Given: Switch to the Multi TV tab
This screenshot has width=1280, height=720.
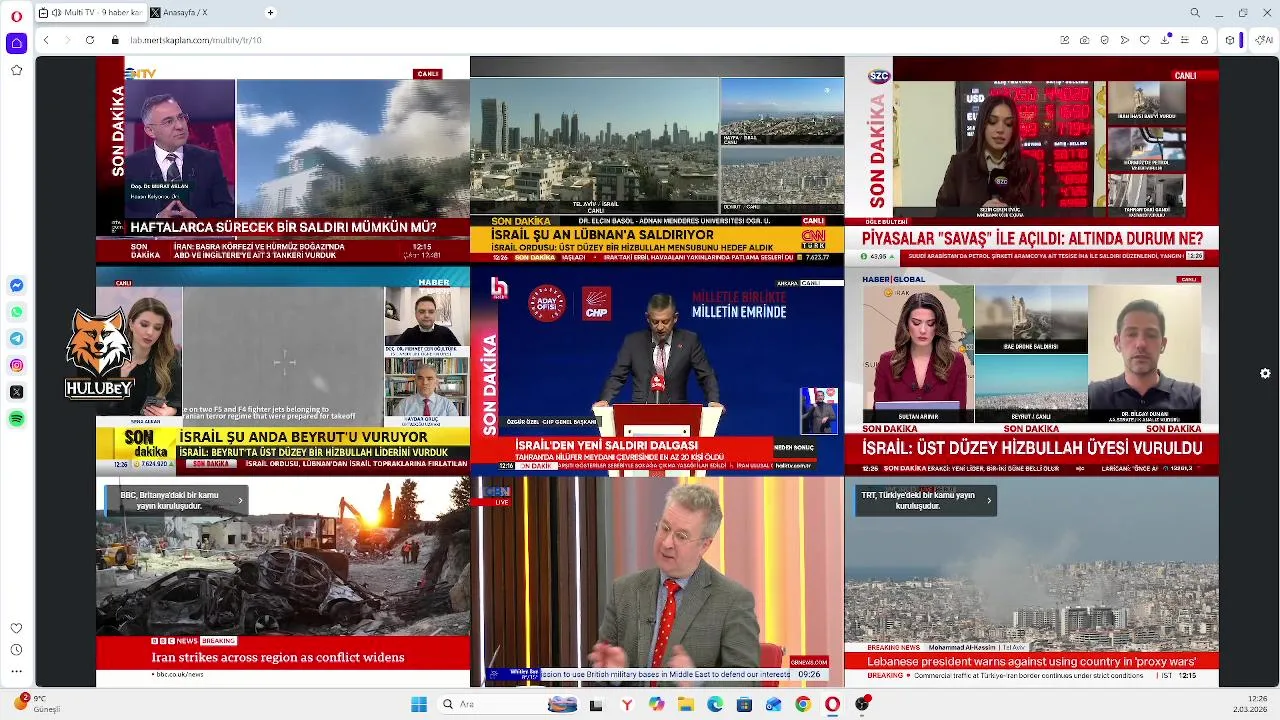Looking at the screenshot, I should click(90, 13).
